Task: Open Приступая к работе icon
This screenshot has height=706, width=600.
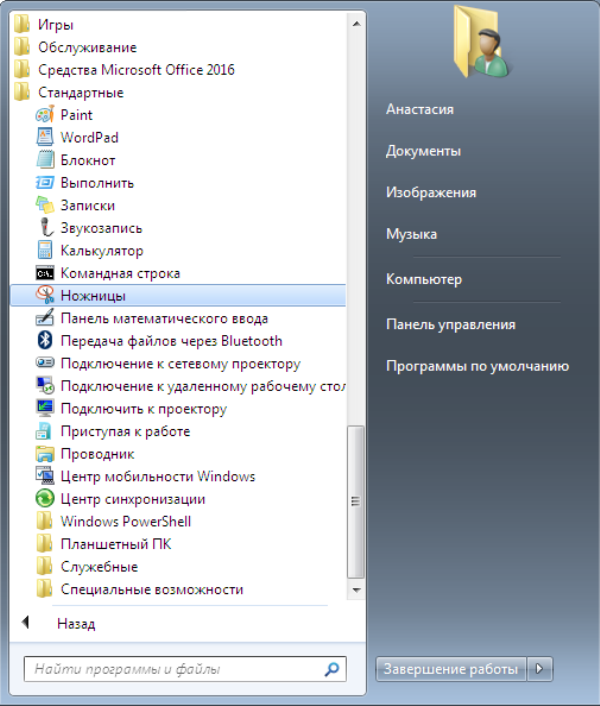Action: coord(44,431)
